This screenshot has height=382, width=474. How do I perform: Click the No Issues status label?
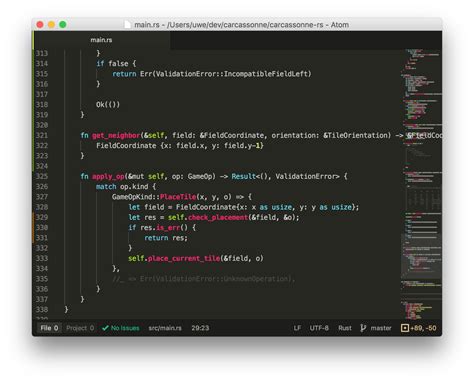(125, 328)
